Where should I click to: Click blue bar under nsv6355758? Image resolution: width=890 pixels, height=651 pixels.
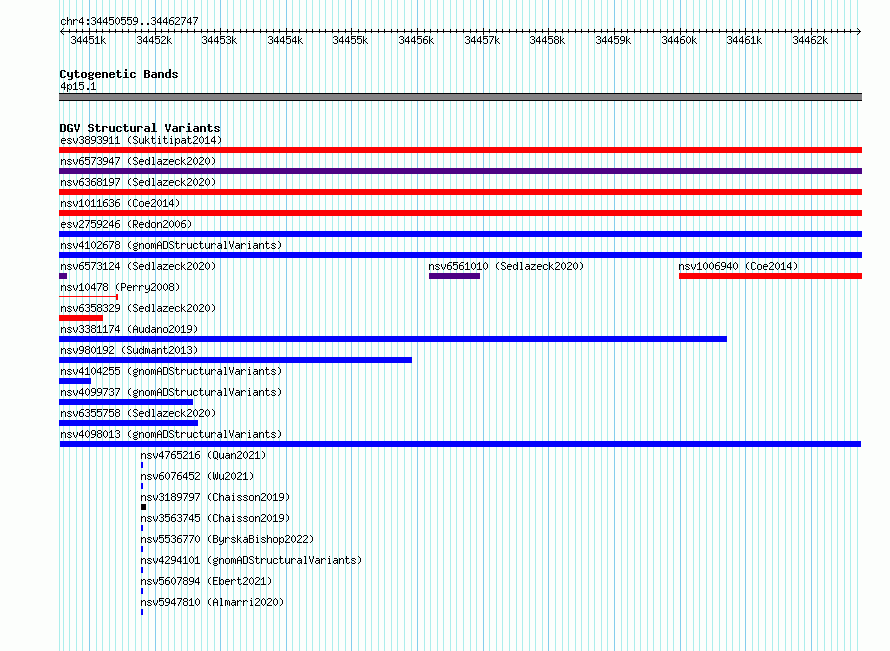coord(128,423)
